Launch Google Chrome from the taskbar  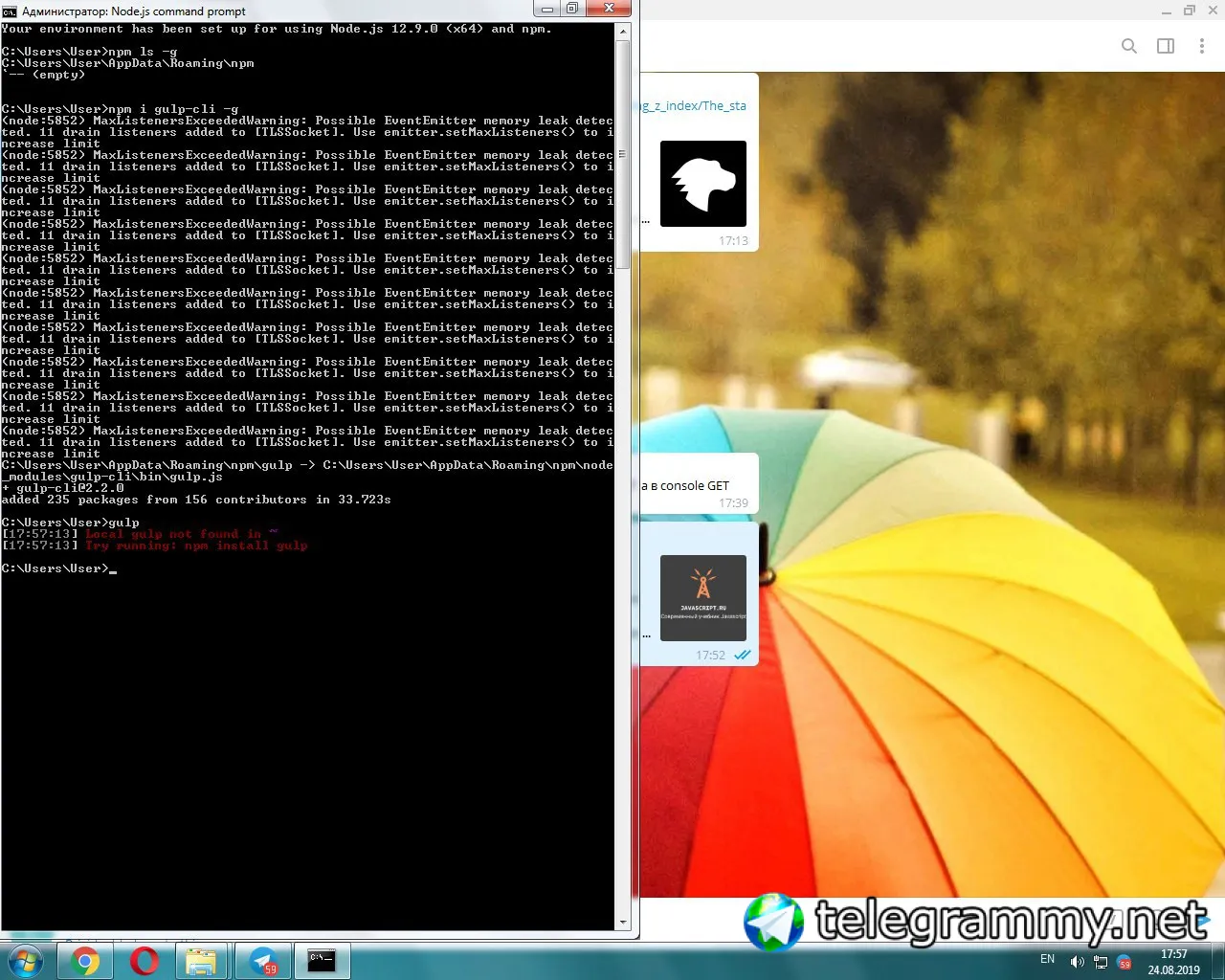[x=84, y=960]
